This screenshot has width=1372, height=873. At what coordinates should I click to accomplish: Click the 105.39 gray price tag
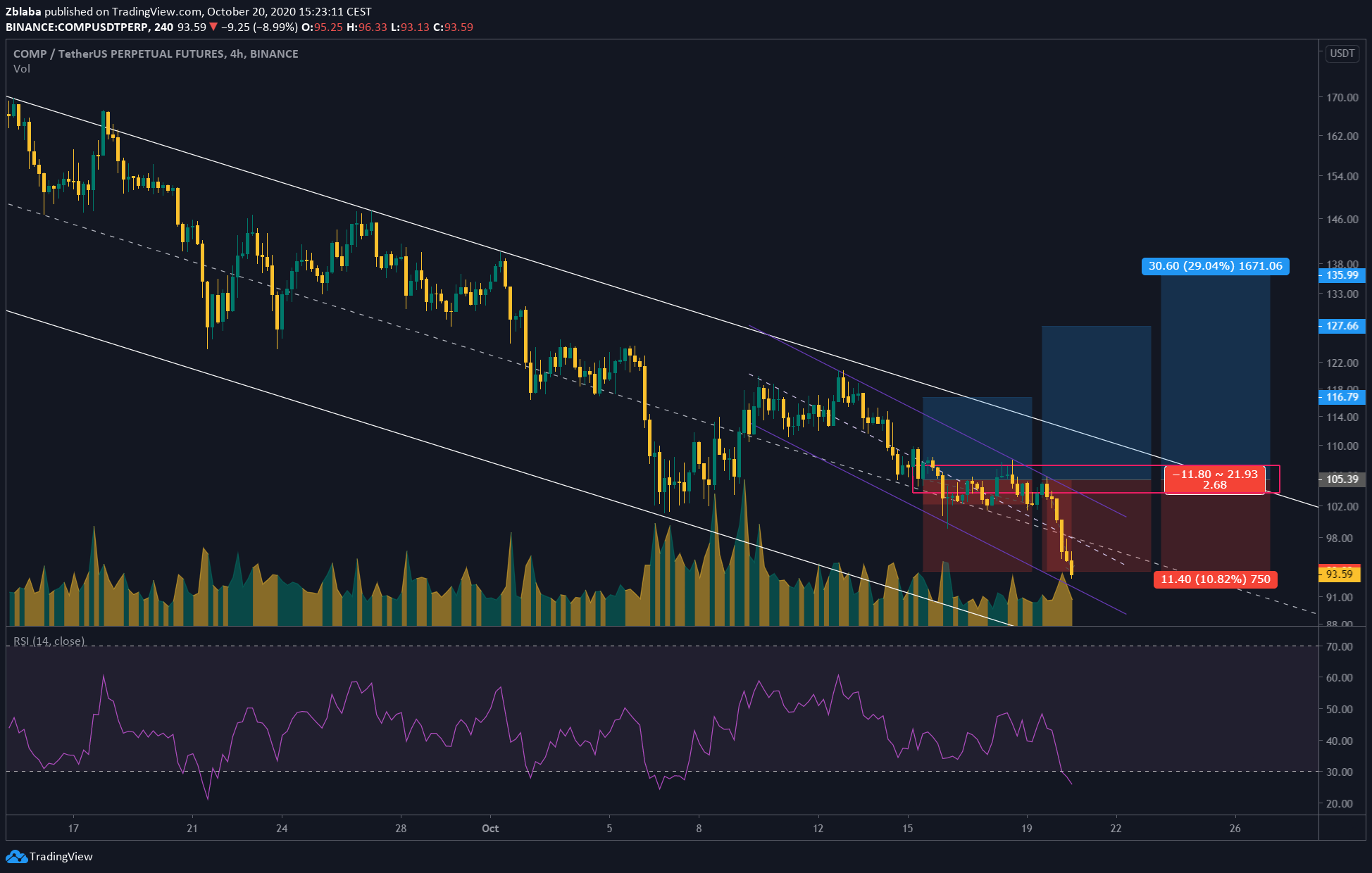(1342, 479)
